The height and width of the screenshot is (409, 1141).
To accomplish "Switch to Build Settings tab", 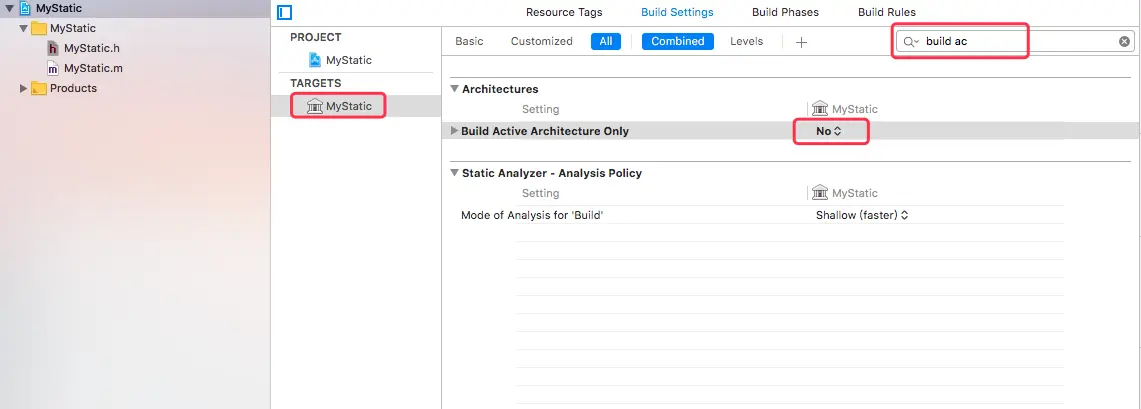I will click(x=677, y=12).
